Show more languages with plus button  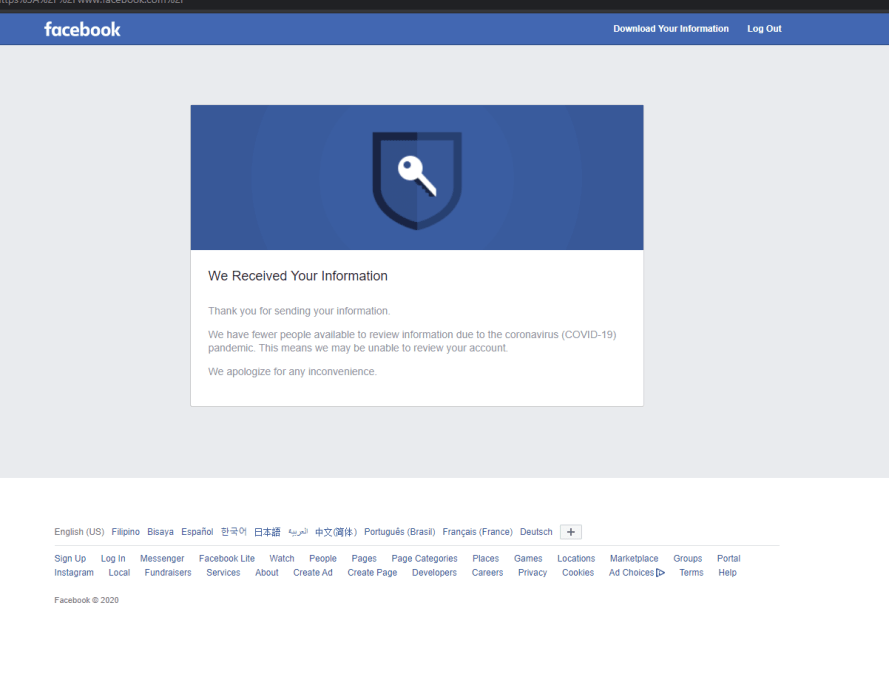571,532
